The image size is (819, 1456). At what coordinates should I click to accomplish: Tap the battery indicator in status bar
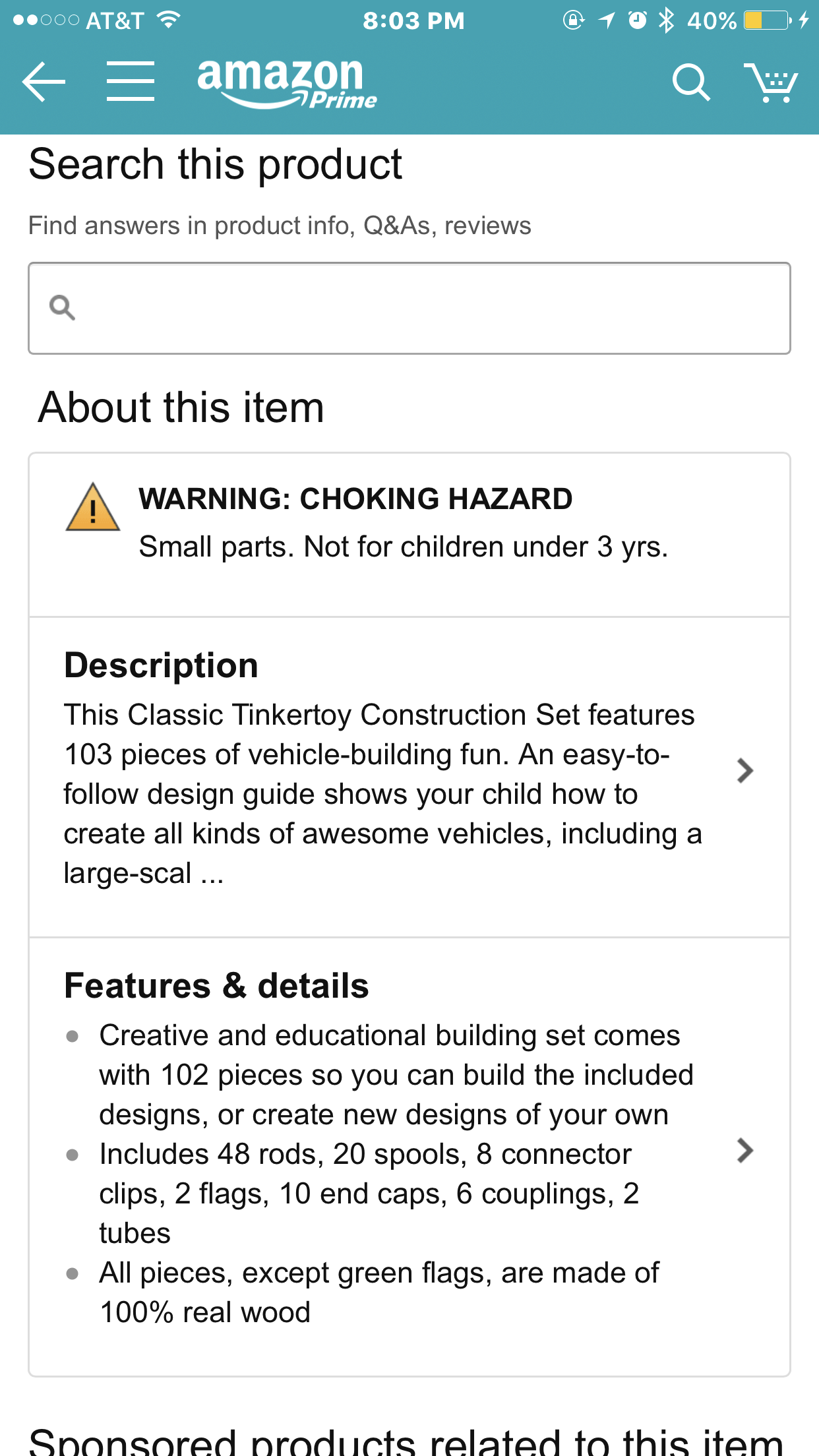coord(768,20)
